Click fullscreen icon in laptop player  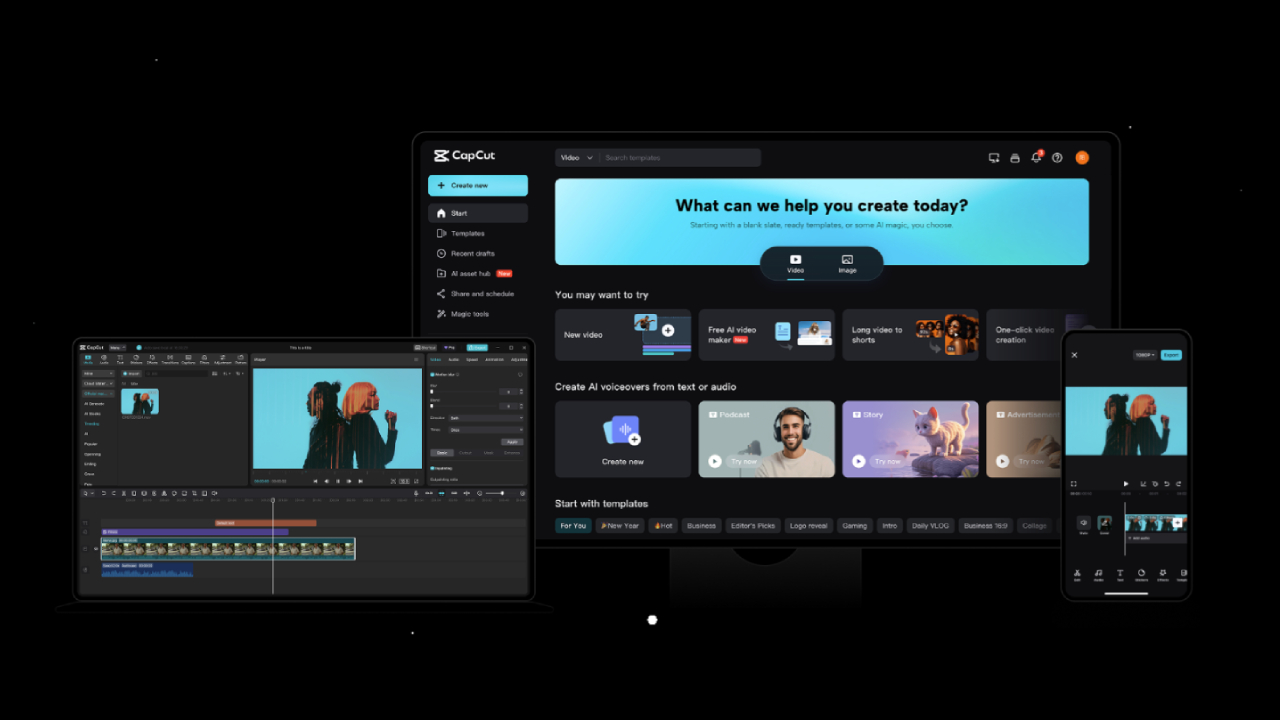point(416,481)
